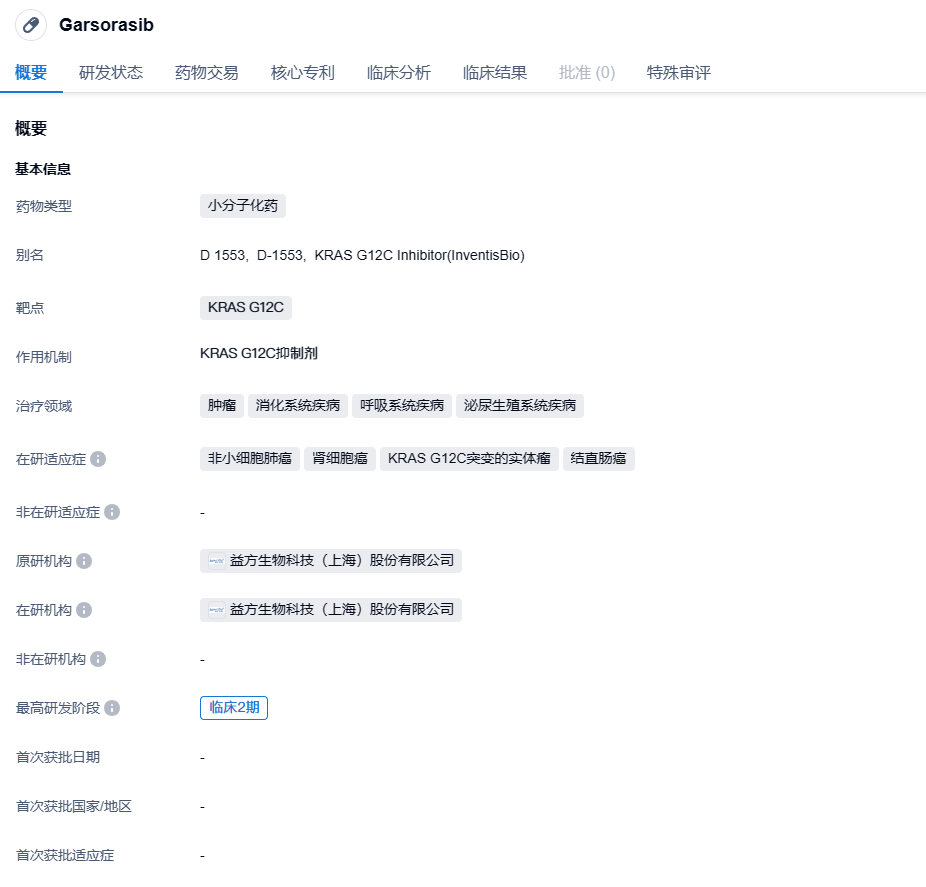The height and width of the screenshot is (887, 926).
Task: Click the pill drug icon beside Garsorasib
Action: (x=31, y=25)
